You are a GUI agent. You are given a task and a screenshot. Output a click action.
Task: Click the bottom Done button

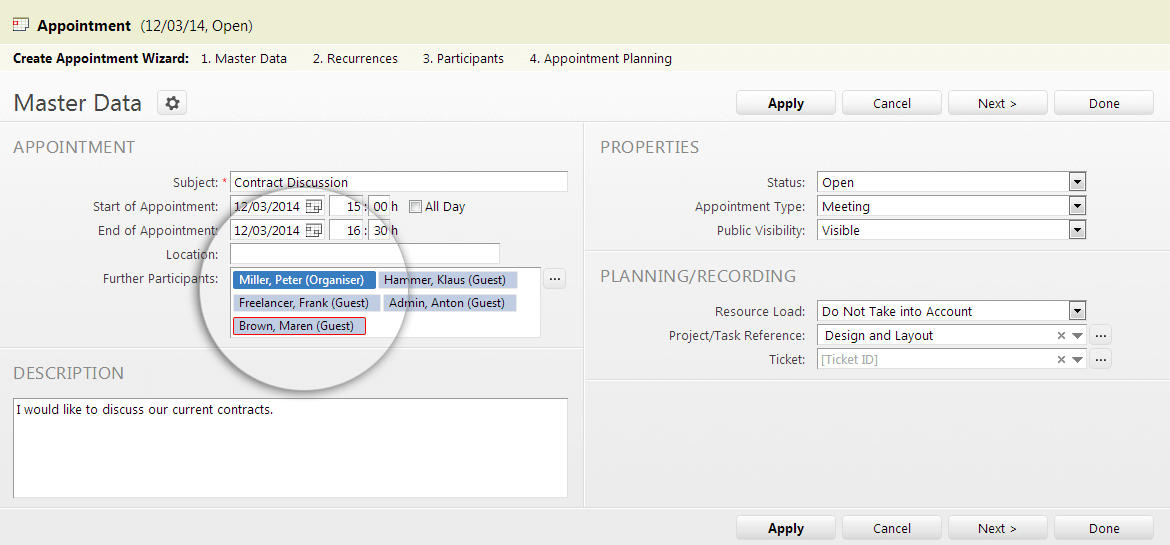point(1104,528)
